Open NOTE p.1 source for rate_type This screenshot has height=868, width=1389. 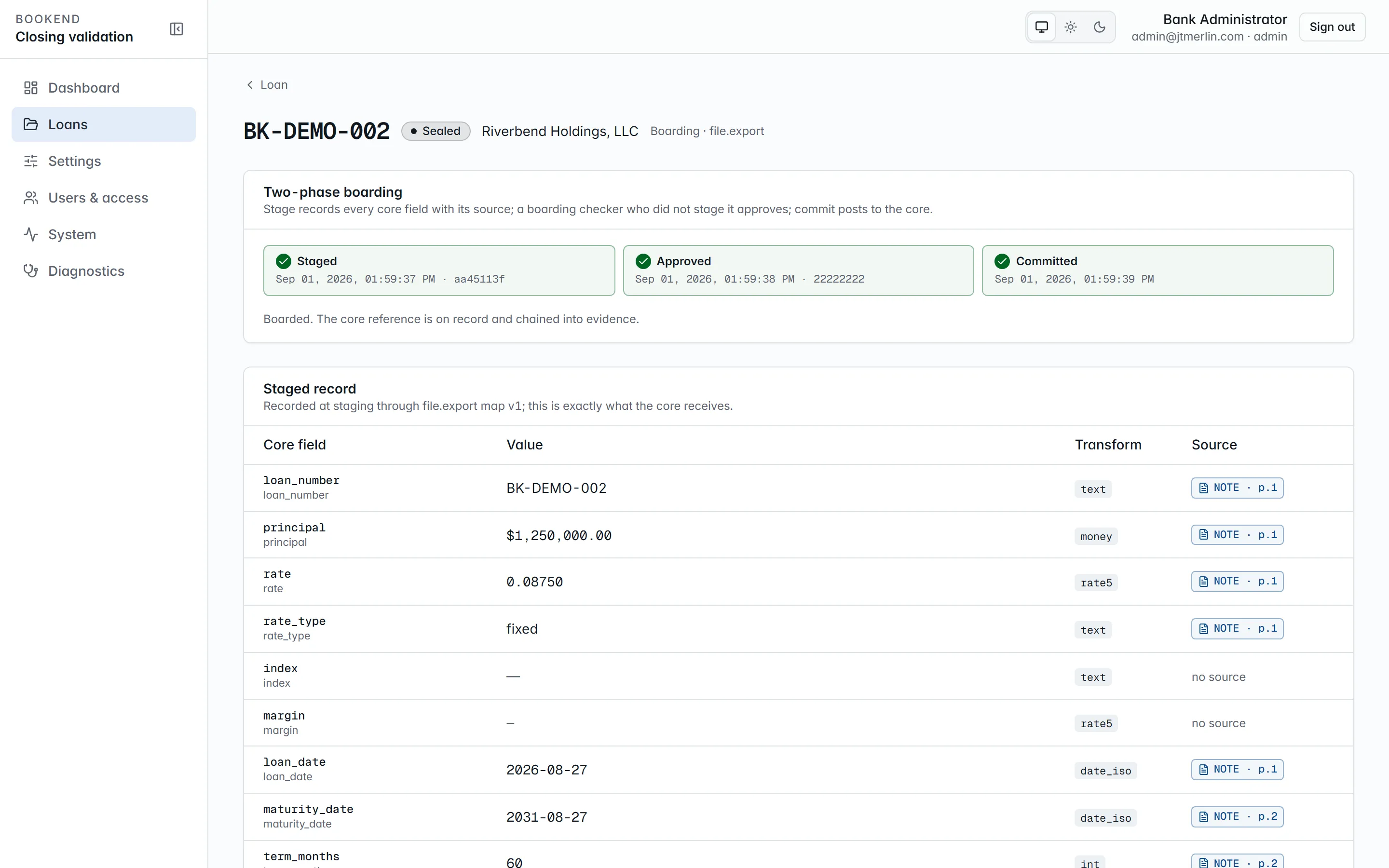(x=1237, y=629)
